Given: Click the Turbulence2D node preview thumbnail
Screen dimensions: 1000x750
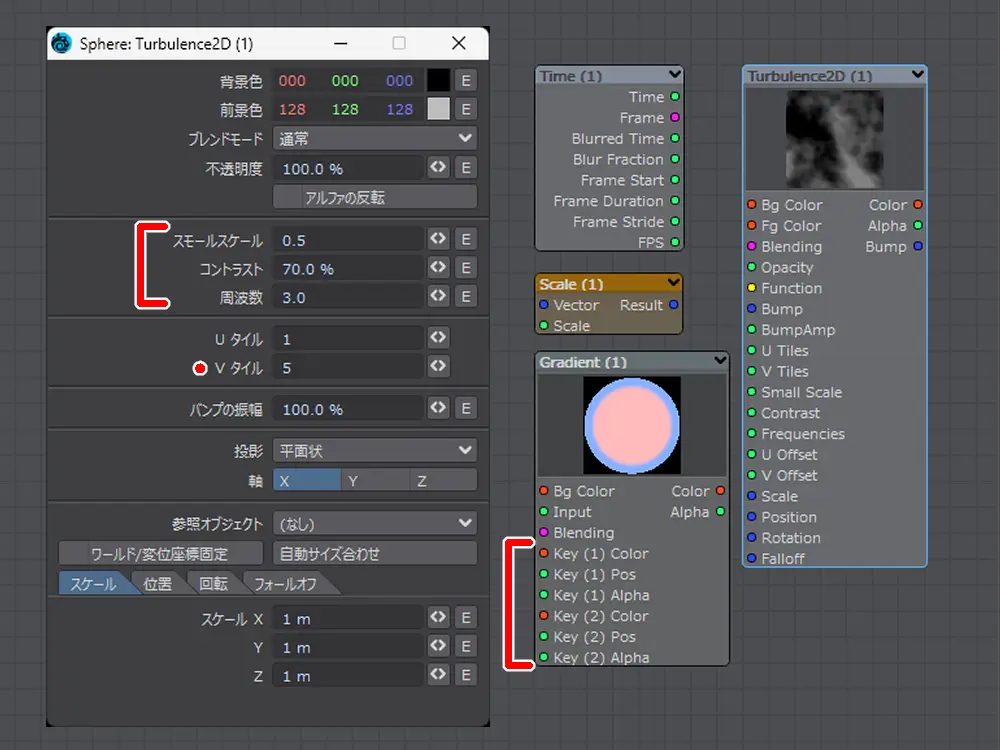Looking at the screenshot, I should [x=834, y=139].
